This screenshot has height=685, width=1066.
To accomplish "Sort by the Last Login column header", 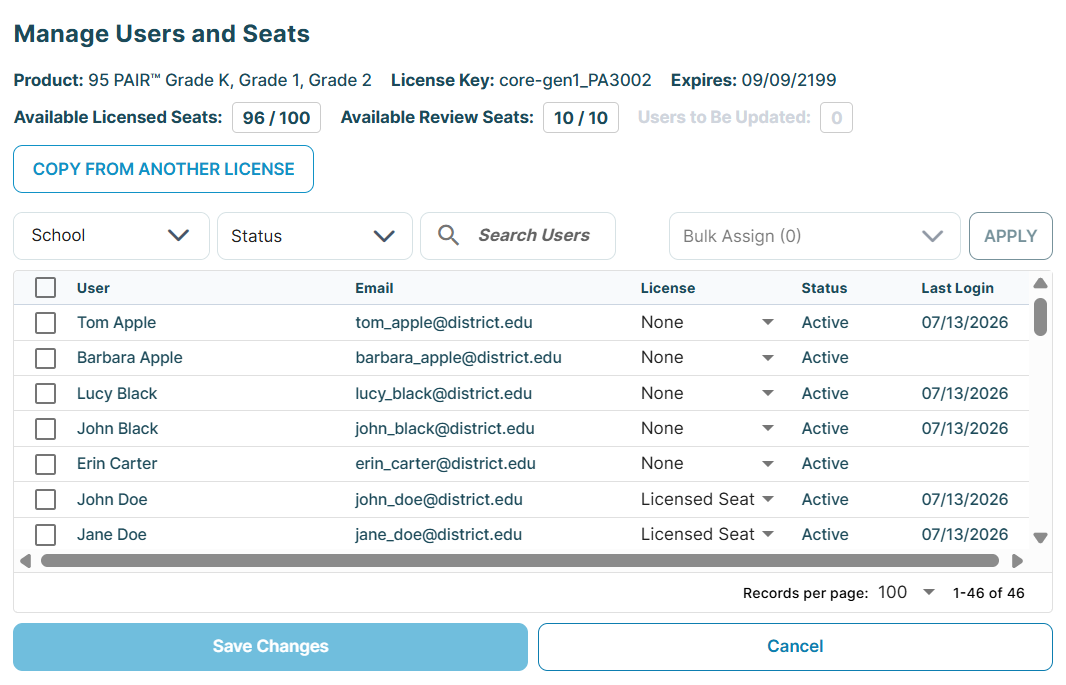I will pyautogui.click(x=957, y=288).
